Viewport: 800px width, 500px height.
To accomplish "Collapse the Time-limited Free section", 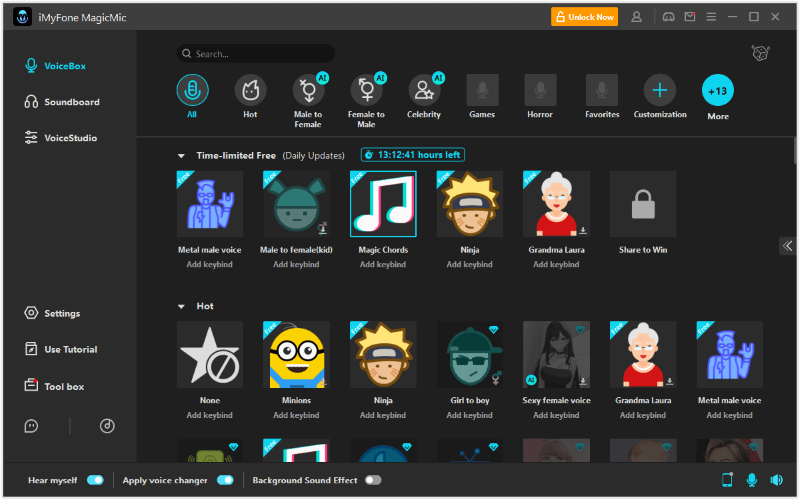I will 181,156.
